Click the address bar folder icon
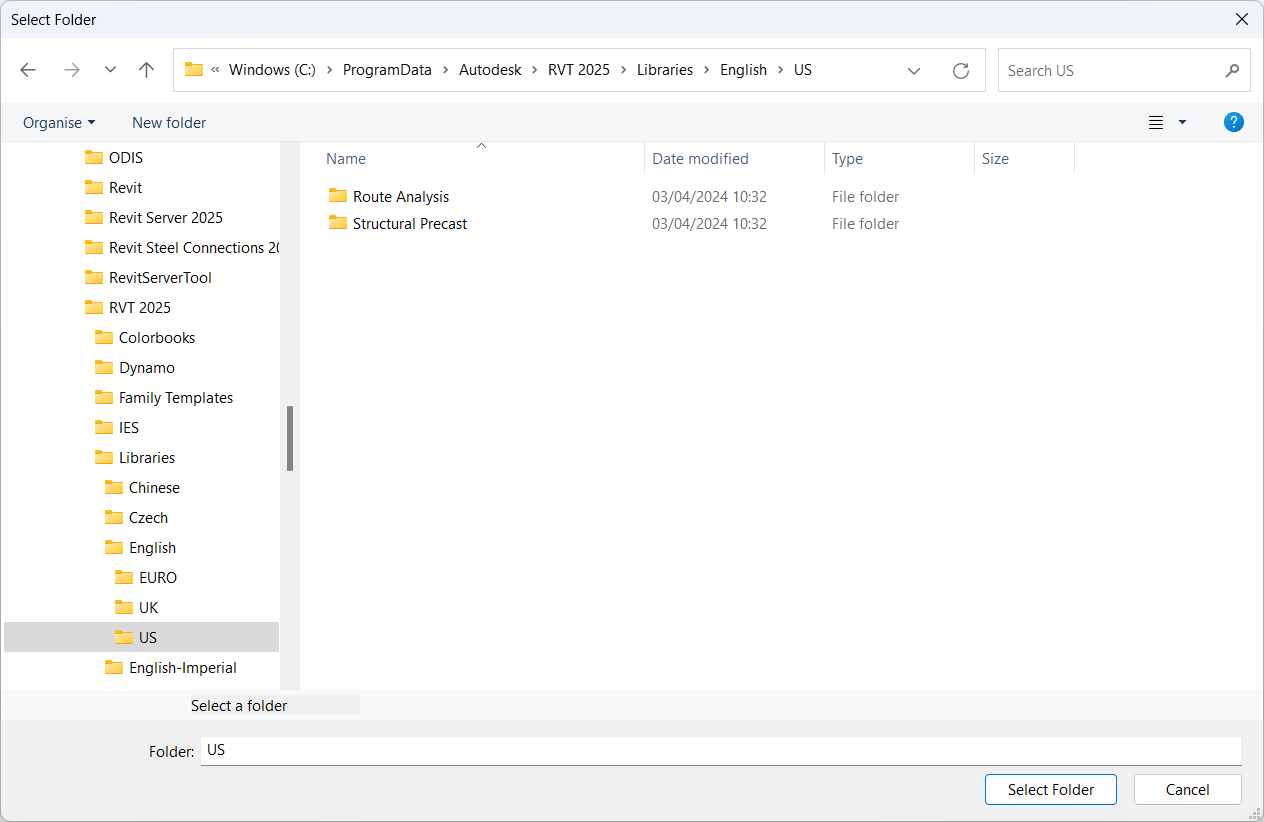 [x=194, y=70]
